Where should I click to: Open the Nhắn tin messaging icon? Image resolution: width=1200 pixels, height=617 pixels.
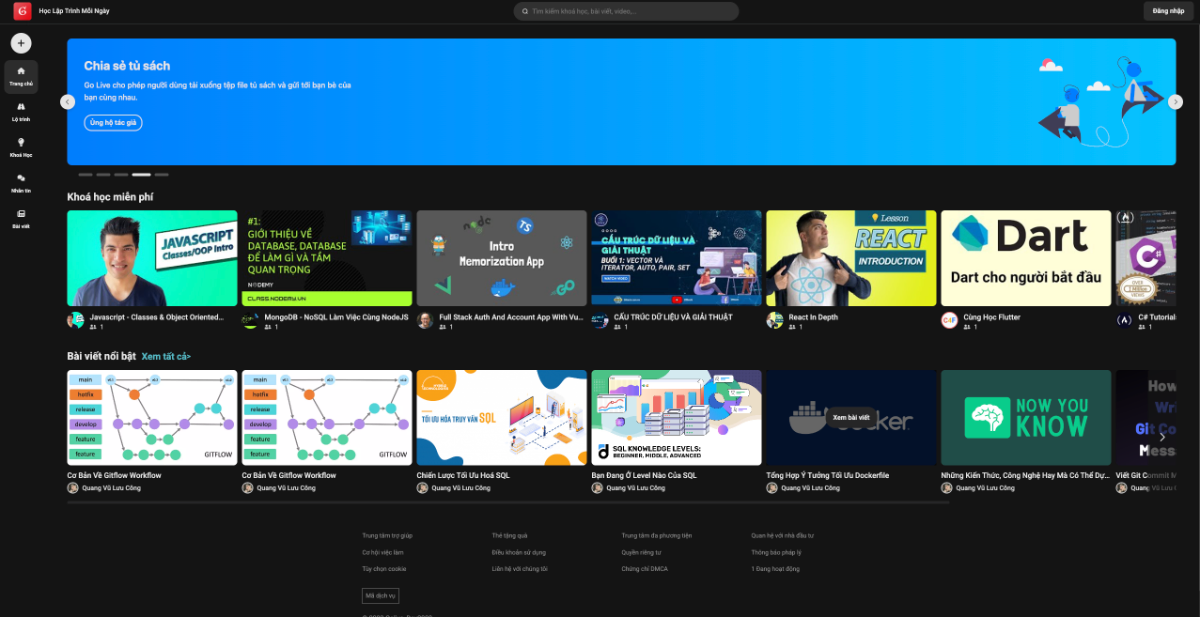[x=21, y=180]
